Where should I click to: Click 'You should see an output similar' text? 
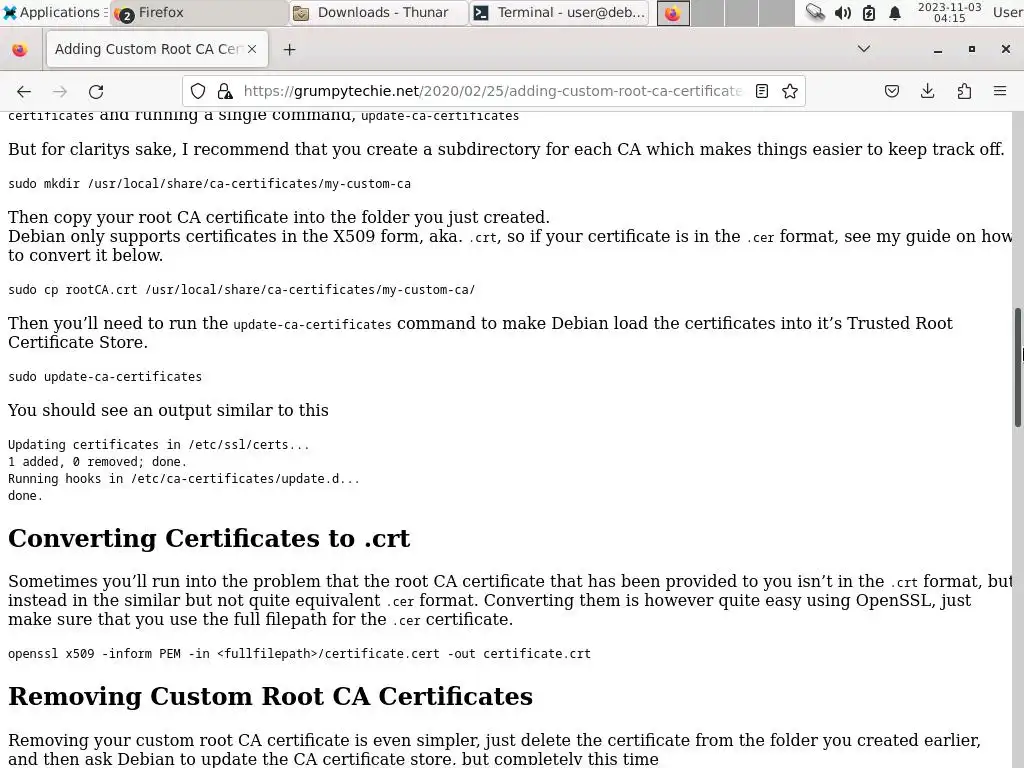tap(168, 410)
